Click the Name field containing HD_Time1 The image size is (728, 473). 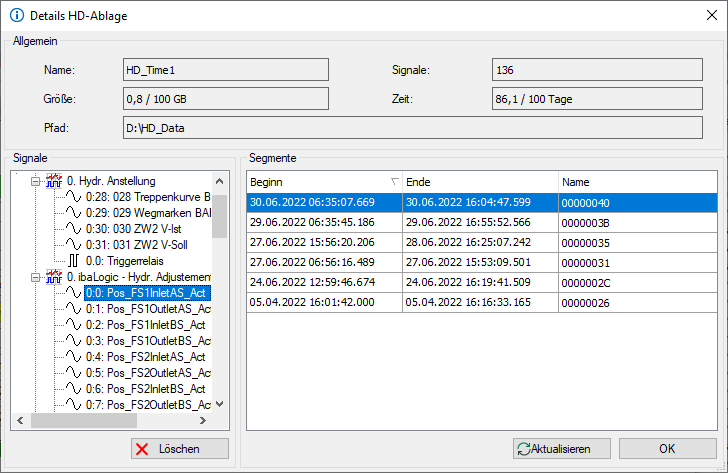(226, 70)
